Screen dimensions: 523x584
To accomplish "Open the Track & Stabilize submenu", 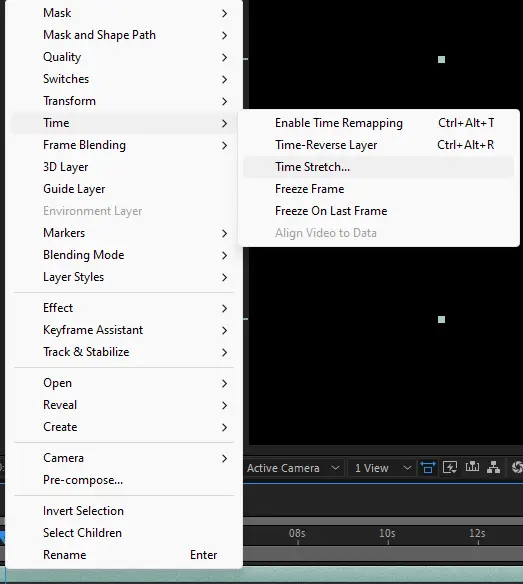I will click(124, 352).
